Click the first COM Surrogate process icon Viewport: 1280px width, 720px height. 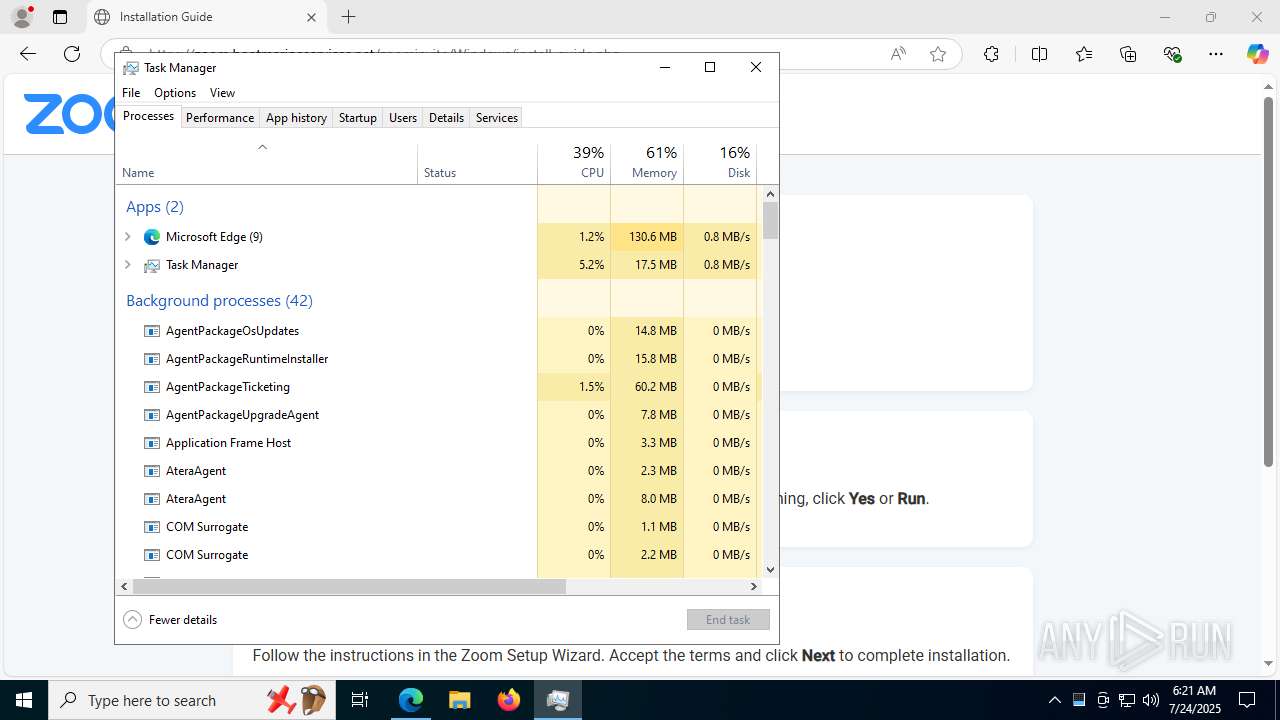click(x=152, y=527)
